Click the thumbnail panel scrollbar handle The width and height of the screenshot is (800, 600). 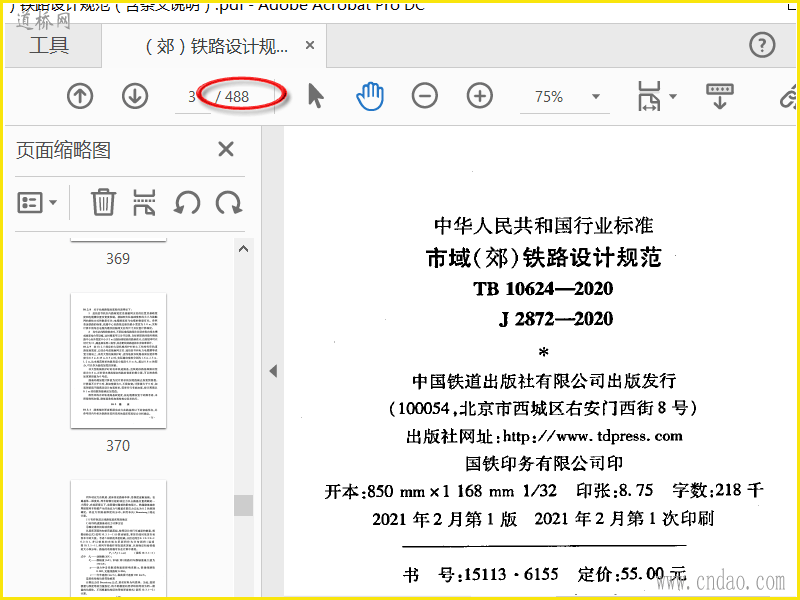(x=243, y=505)
